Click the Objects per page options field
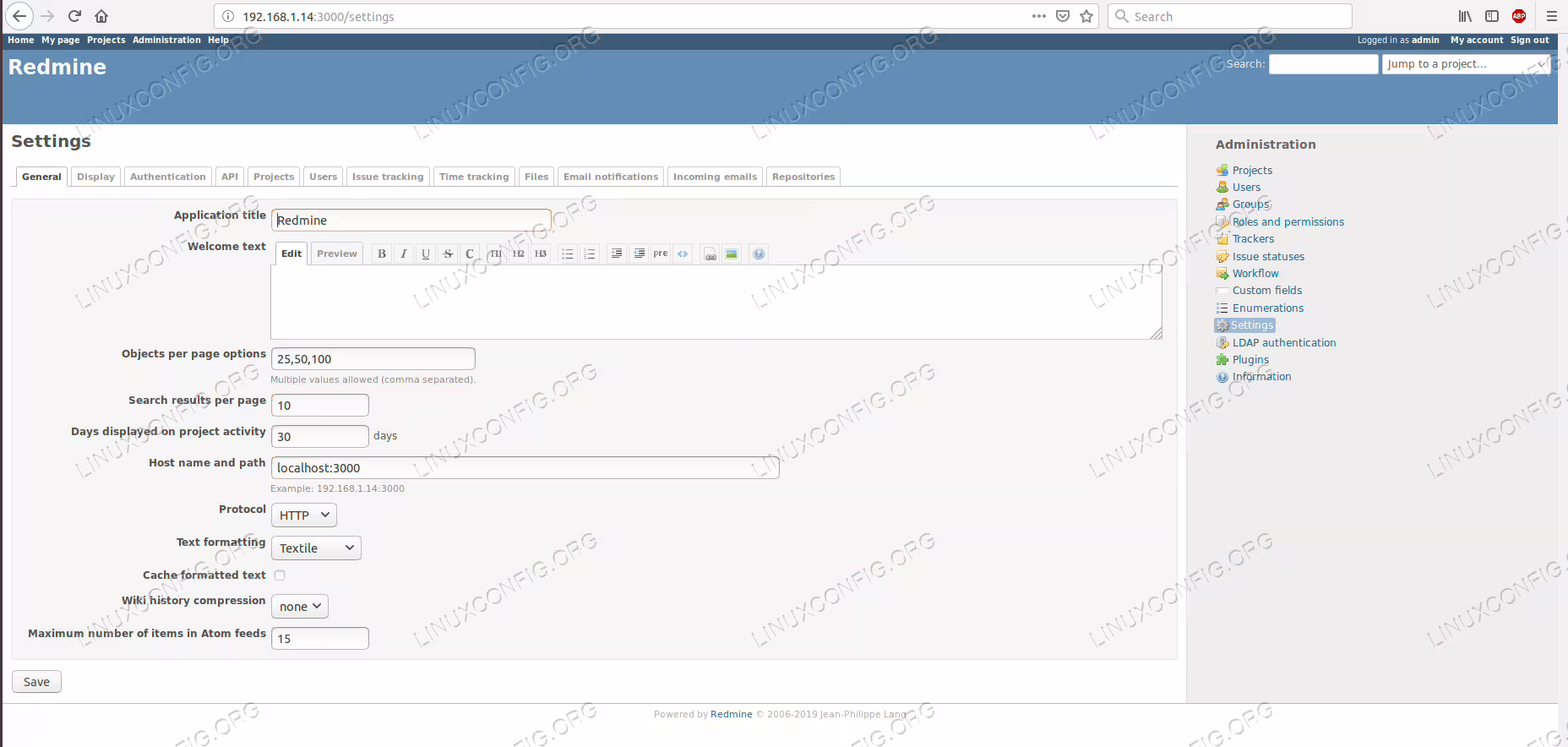The height and width of the screenshot is (747, 1568). (x=373, y=359)
